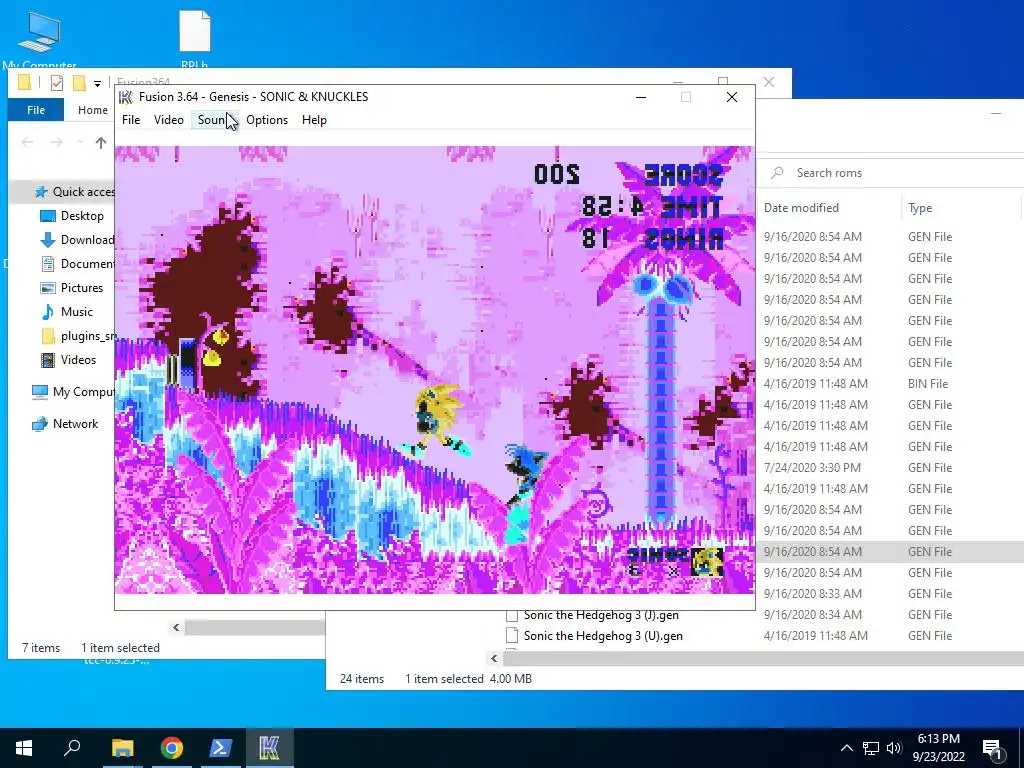Sort by Type column header

click(920, 208)
